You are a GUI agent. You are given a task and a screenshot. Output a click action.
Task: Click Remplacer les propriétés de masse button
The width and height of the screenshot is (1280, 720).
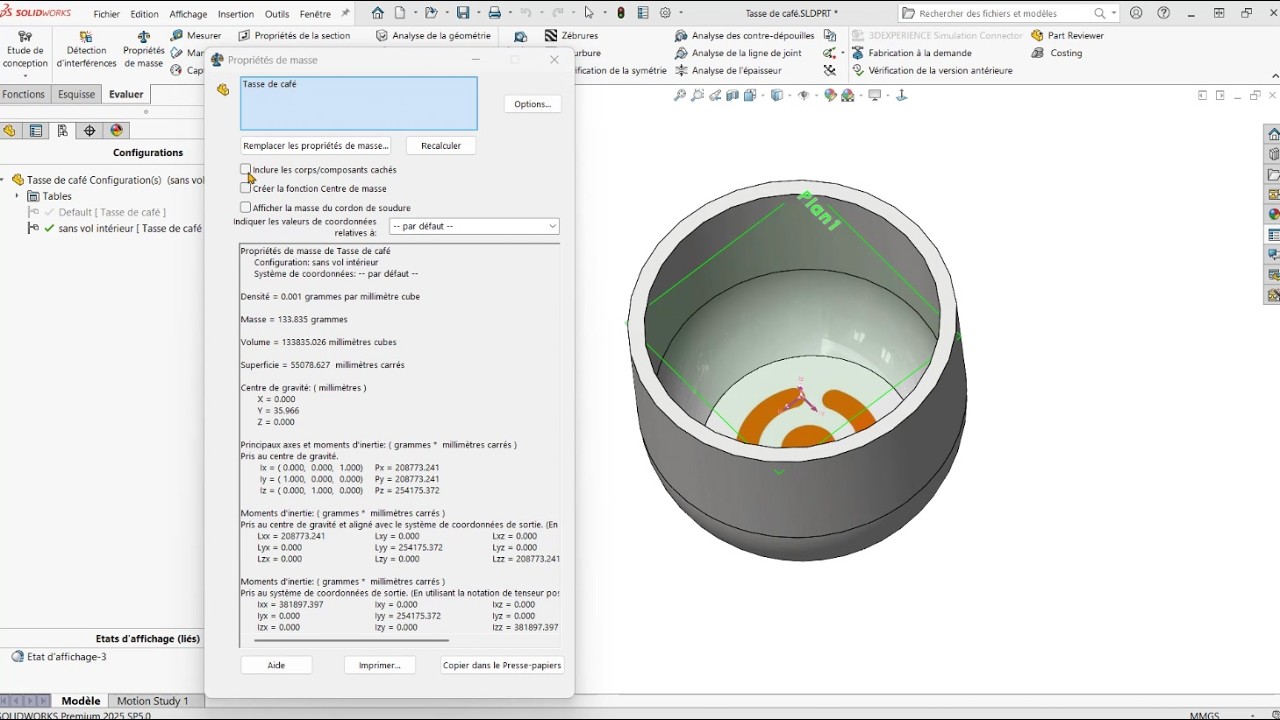coord(316,145)
